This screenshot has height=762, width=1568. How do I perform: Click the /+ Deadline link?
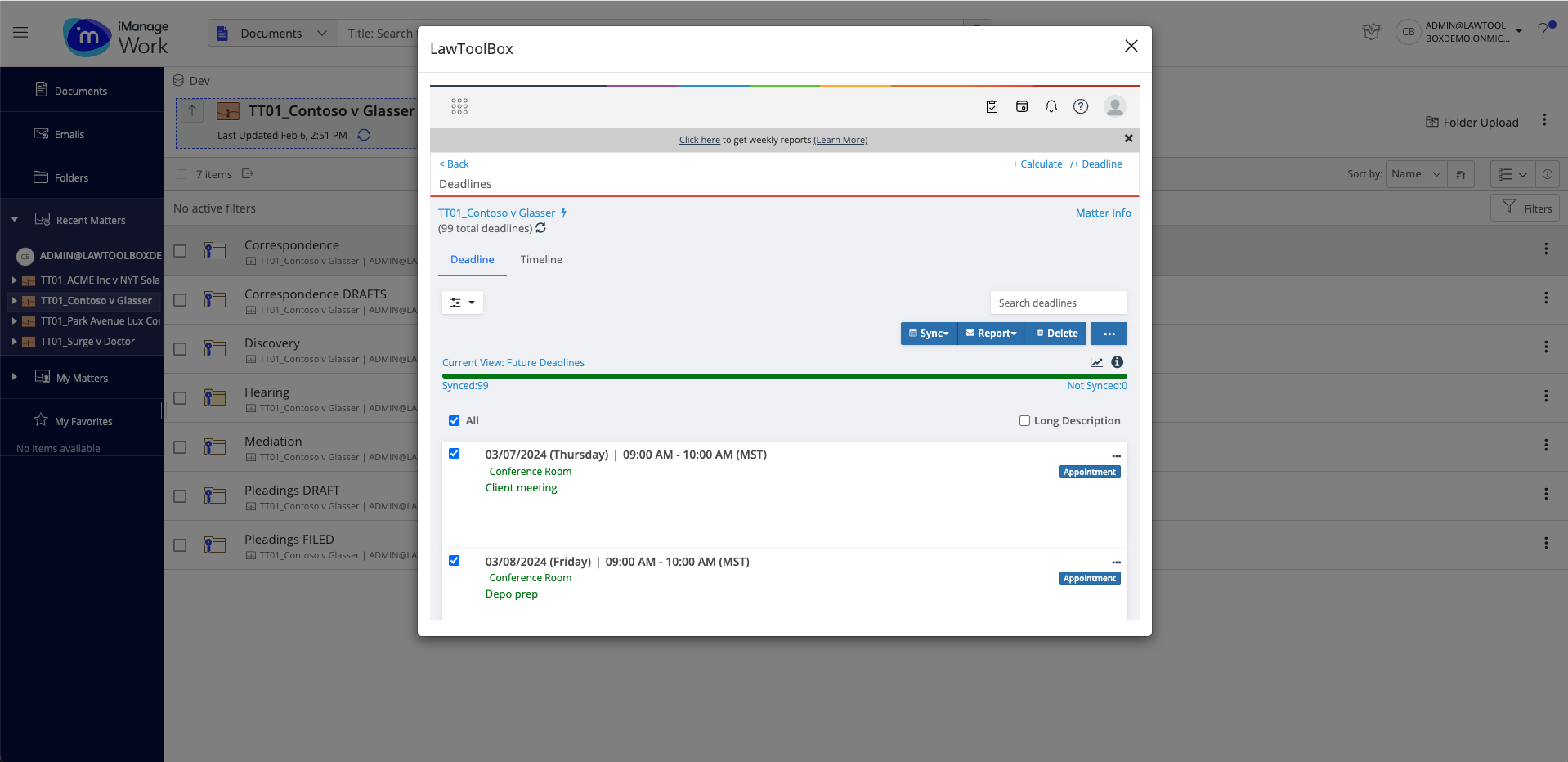(x=1096, y=164)
